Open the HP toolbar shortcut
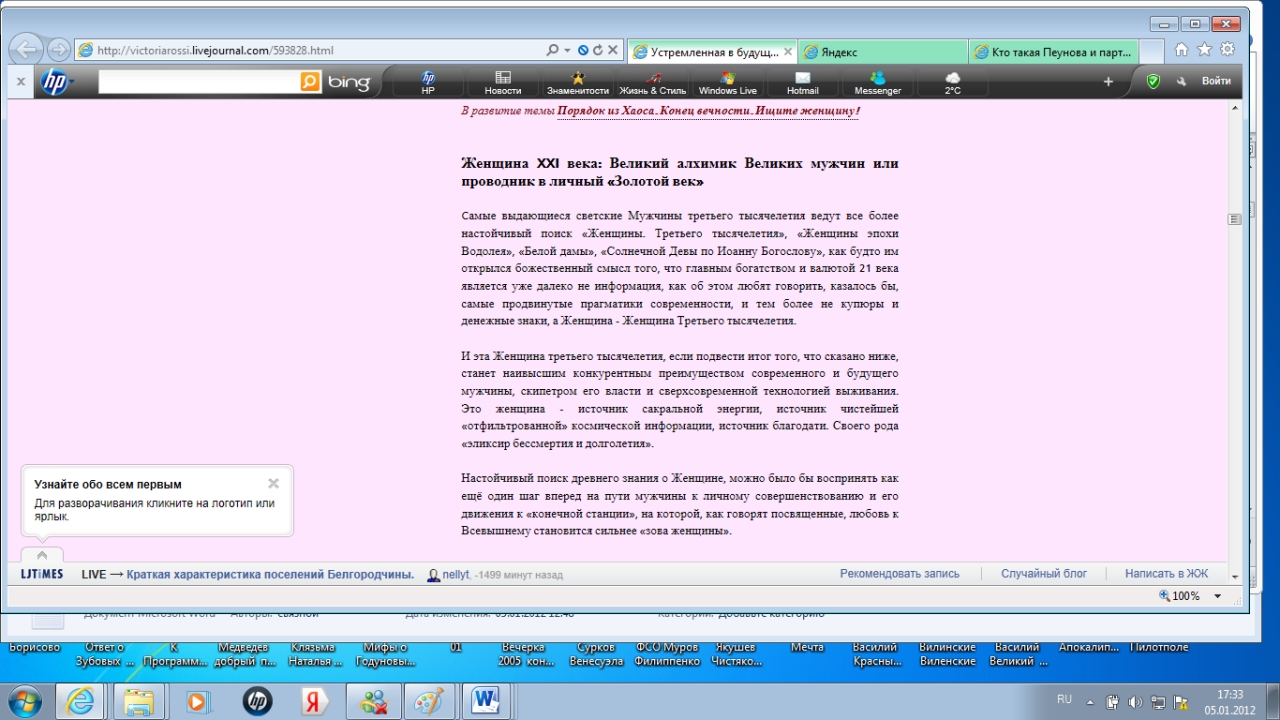This screenshot has width=1280, height=720. click(x=428, y=83)
